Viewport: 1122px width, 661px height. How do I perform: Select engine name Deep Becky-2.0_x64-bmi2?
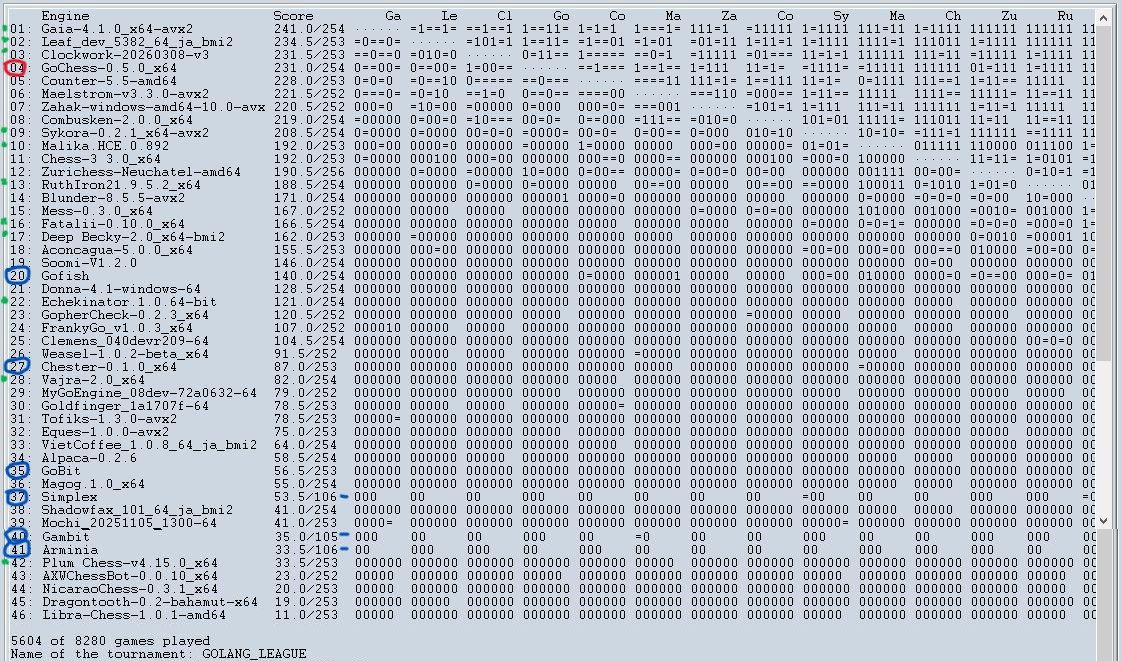[x=133, y=237]
